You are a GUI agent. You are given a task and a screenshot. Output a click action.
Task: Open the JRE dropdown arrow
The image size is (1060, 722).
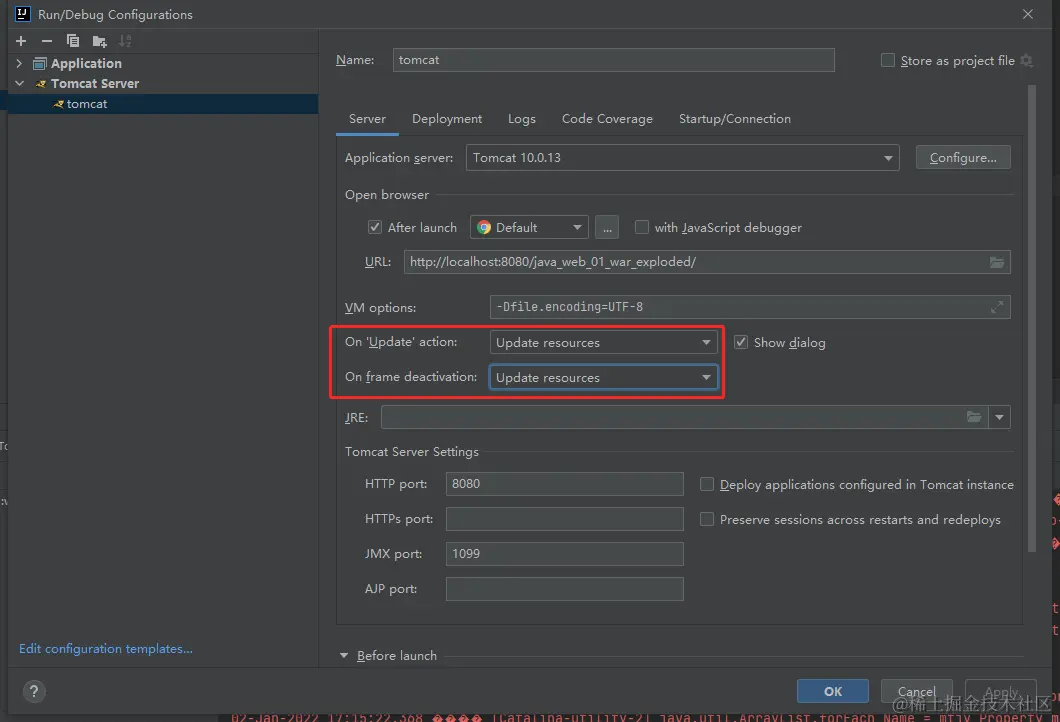999,417
